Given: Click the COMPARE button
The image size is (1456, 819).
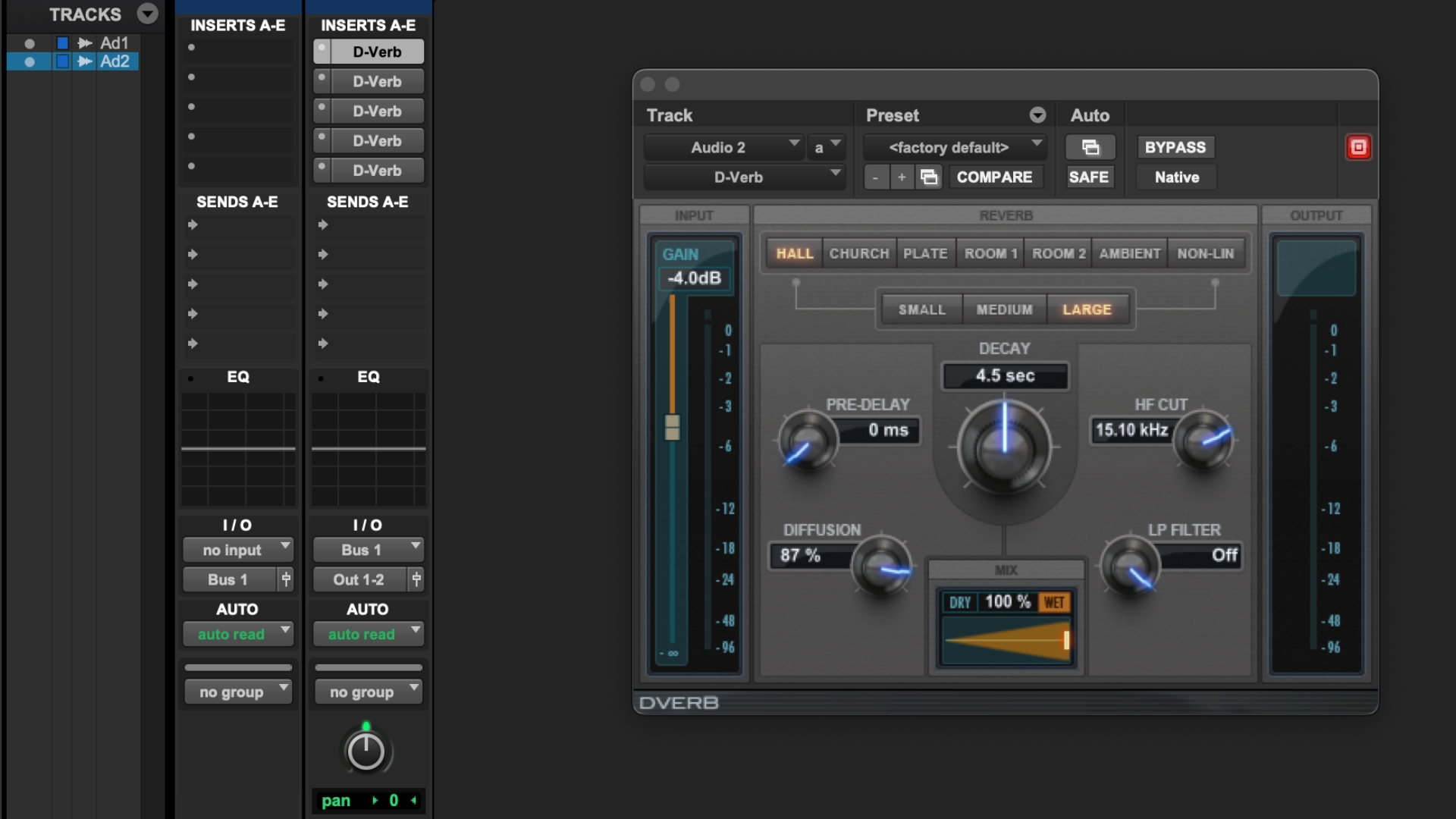Looking at the screenshot, I should [994, 177].
